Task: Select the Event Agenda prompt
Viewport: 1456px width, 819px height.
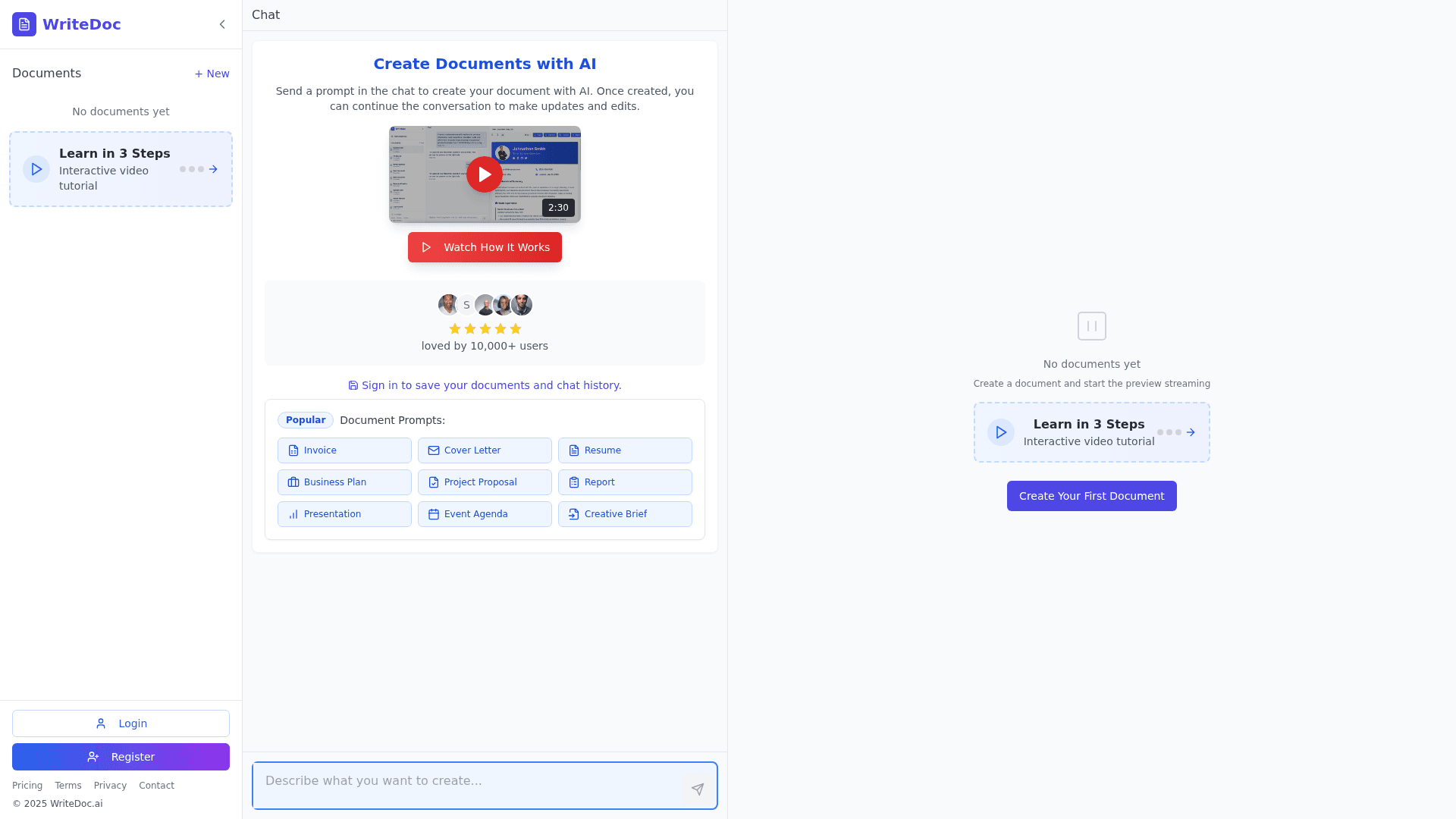Action: pos(485,514)
